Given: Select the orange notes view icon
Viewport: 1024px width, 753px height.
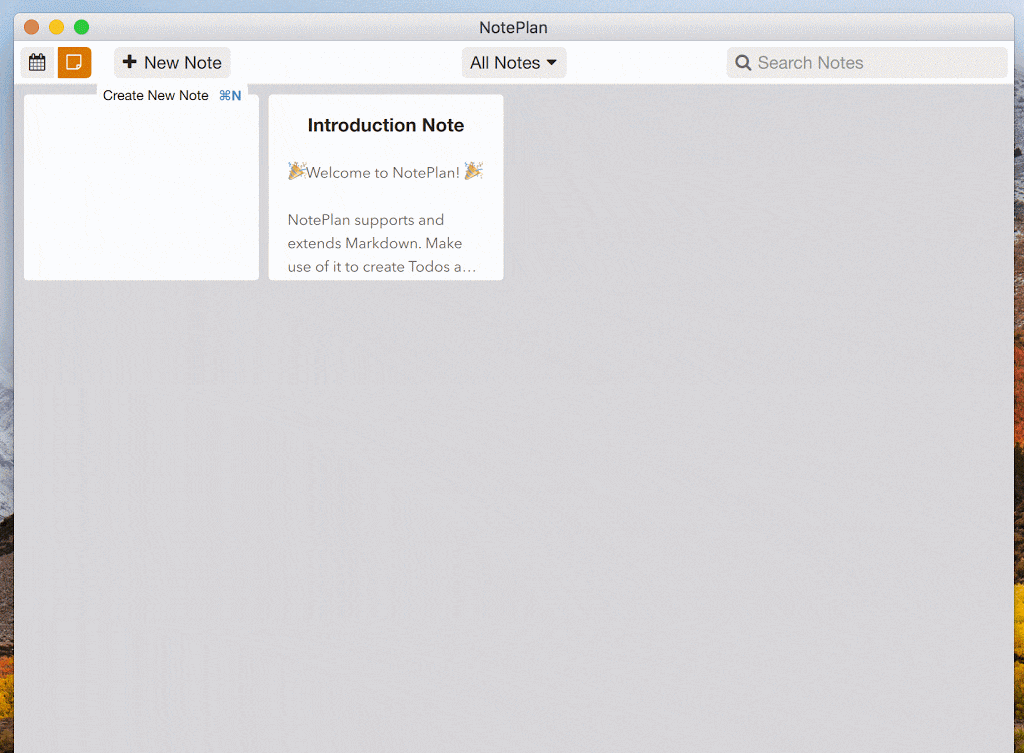Looking at the screenshot, I should click(74, 63).
